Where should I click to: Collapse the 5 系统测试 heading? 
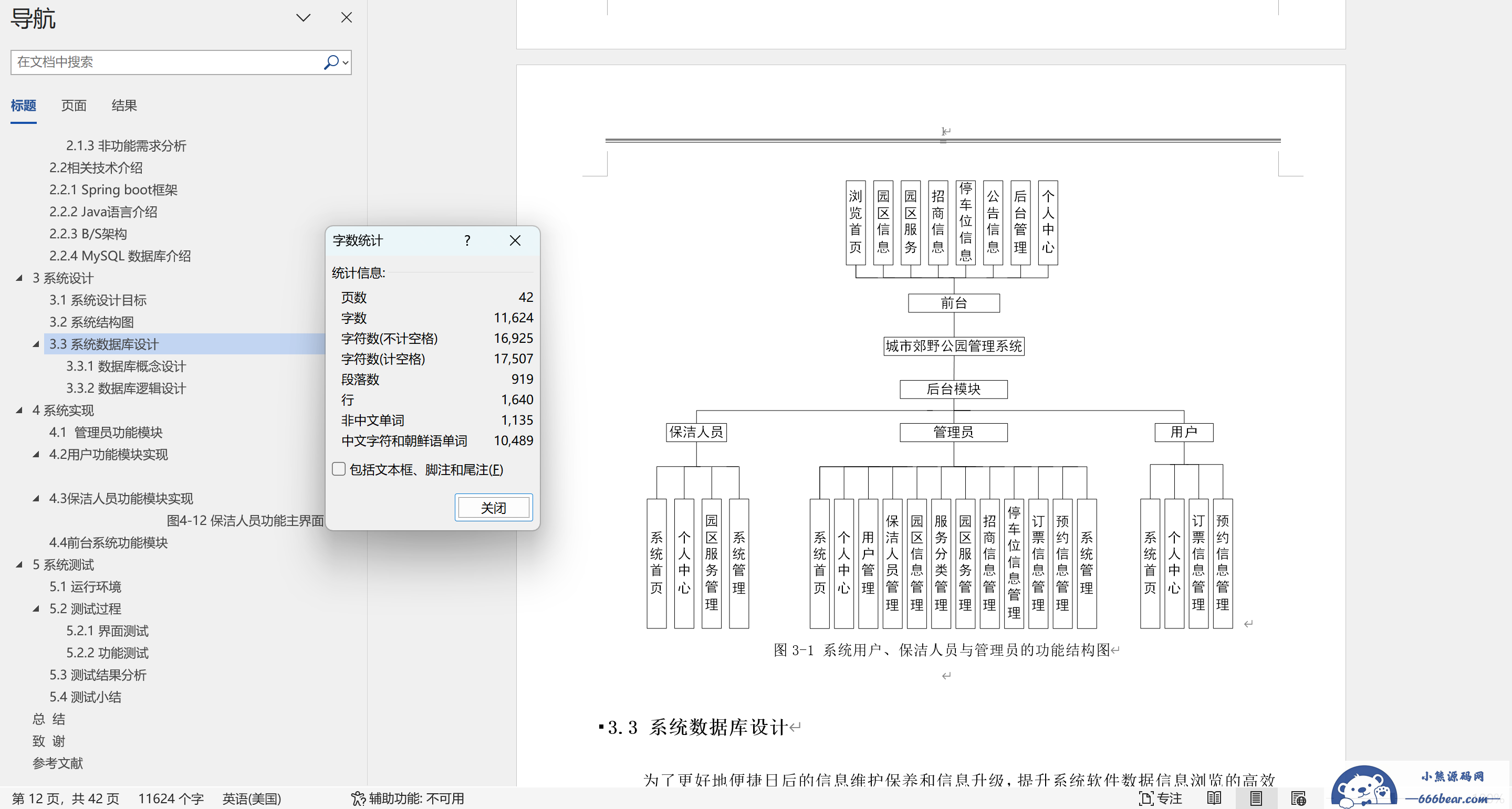pyautogui.click(x=19, y=565)
